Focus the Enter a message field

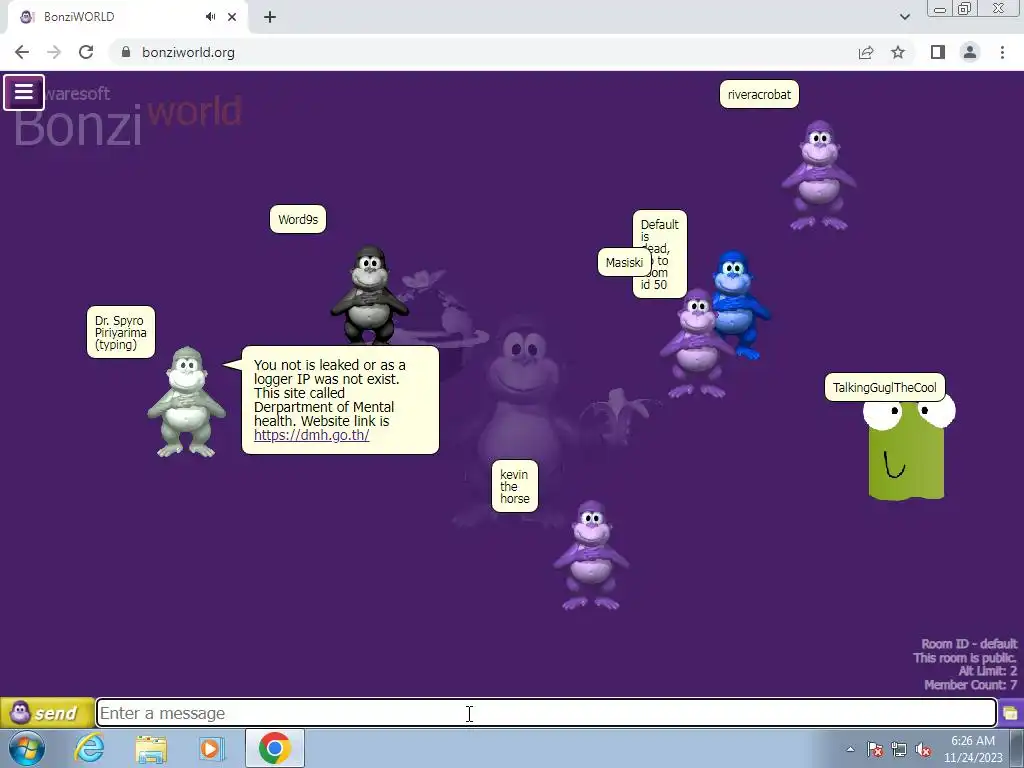[546, 712]
